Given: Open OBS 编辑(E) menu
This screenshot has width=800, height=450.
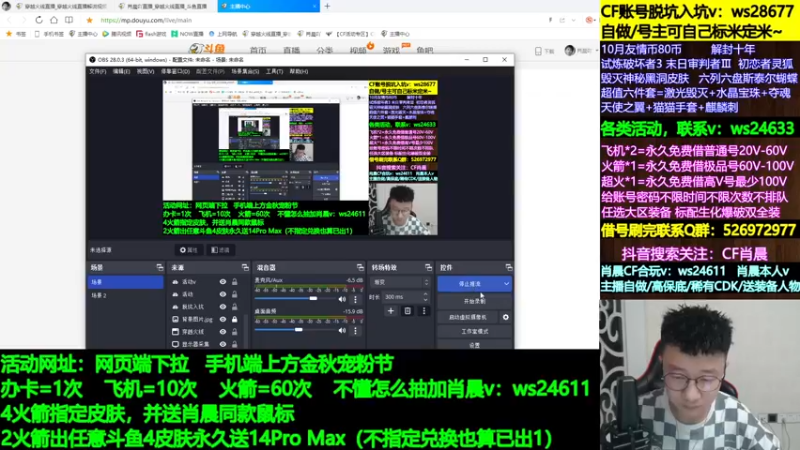Looking at the screenshot, I should click(121, 71).
